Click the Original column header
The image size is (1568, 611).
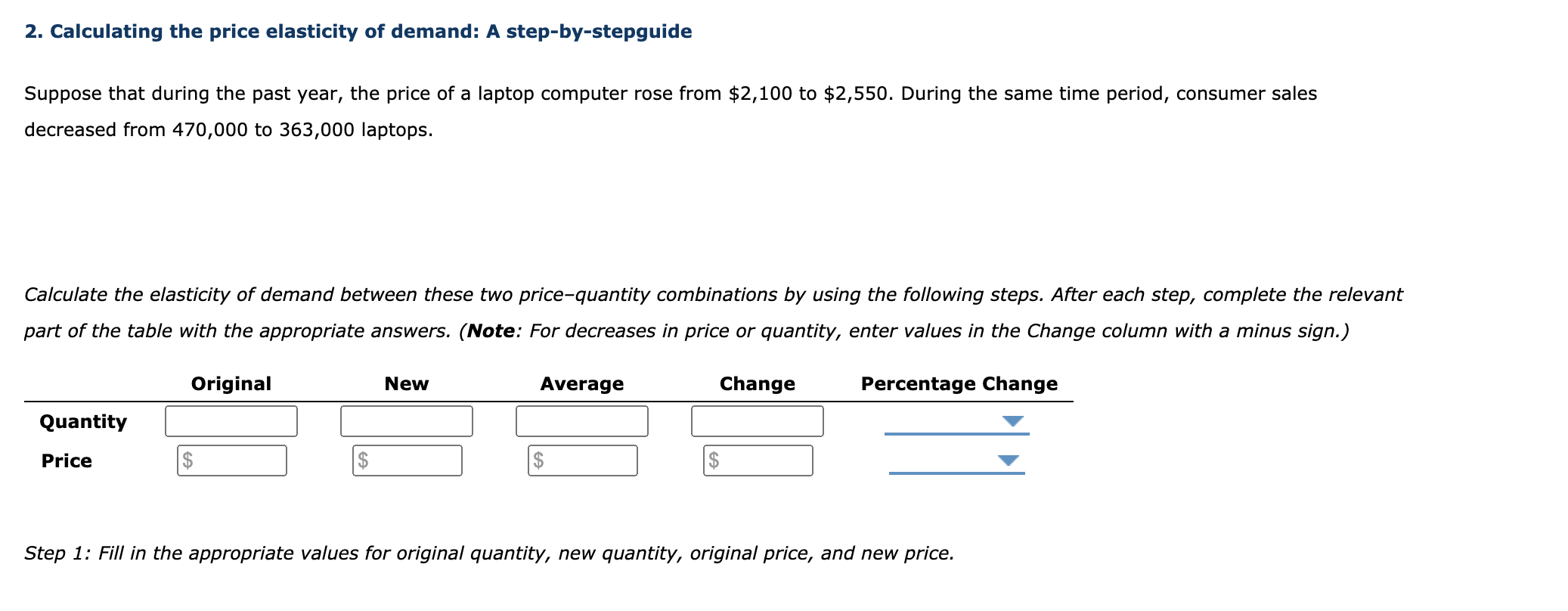click(x=231, y=383)
